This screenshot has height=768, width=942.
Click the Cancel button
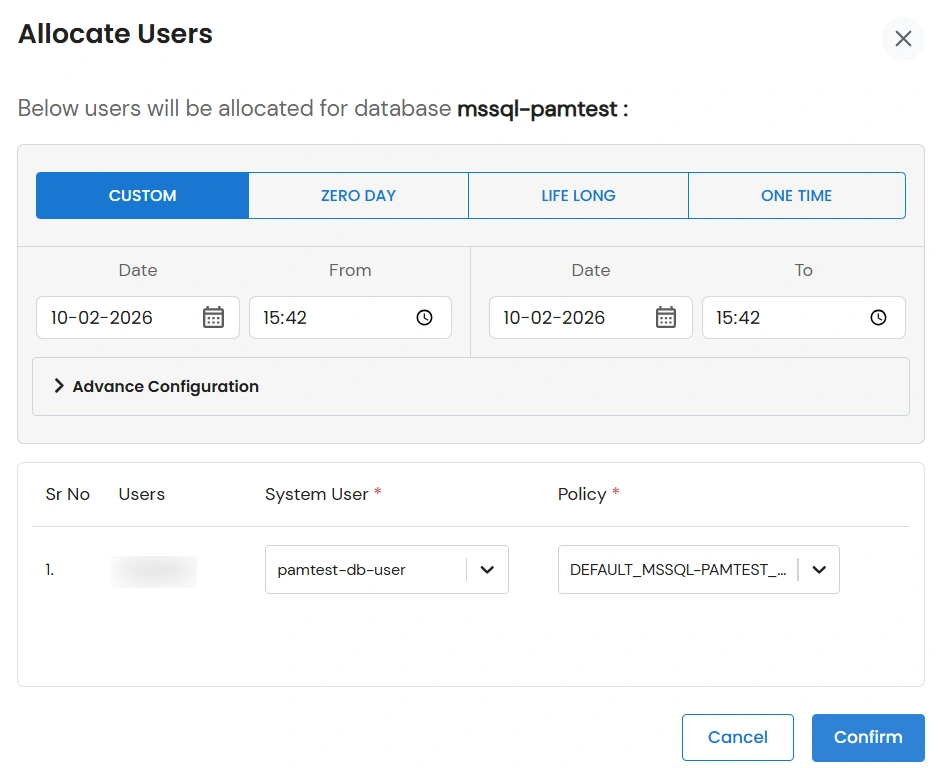coord(737,737)
